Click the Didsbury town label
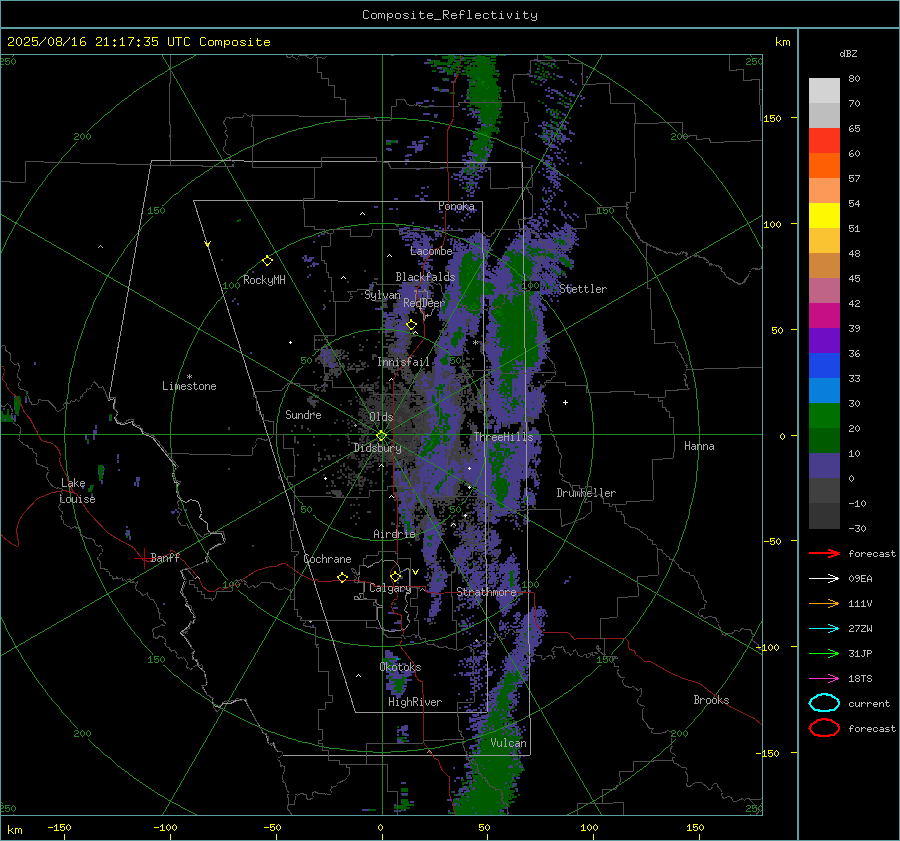The width and height of the screenshot is (900, 841). tap(377, 448)
